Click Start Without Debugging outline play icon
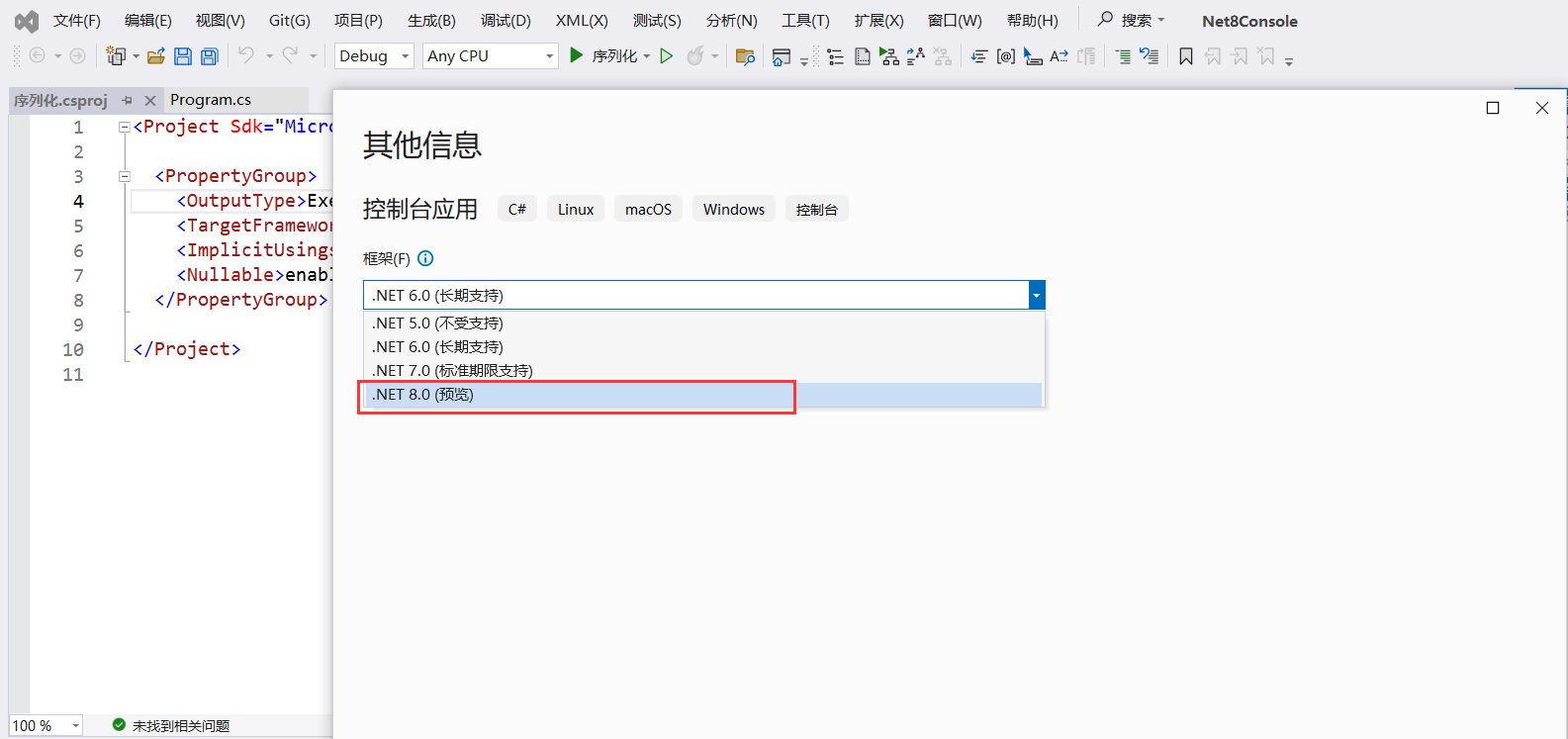This screenshot has width=1568, height=739. pos(667,56)
